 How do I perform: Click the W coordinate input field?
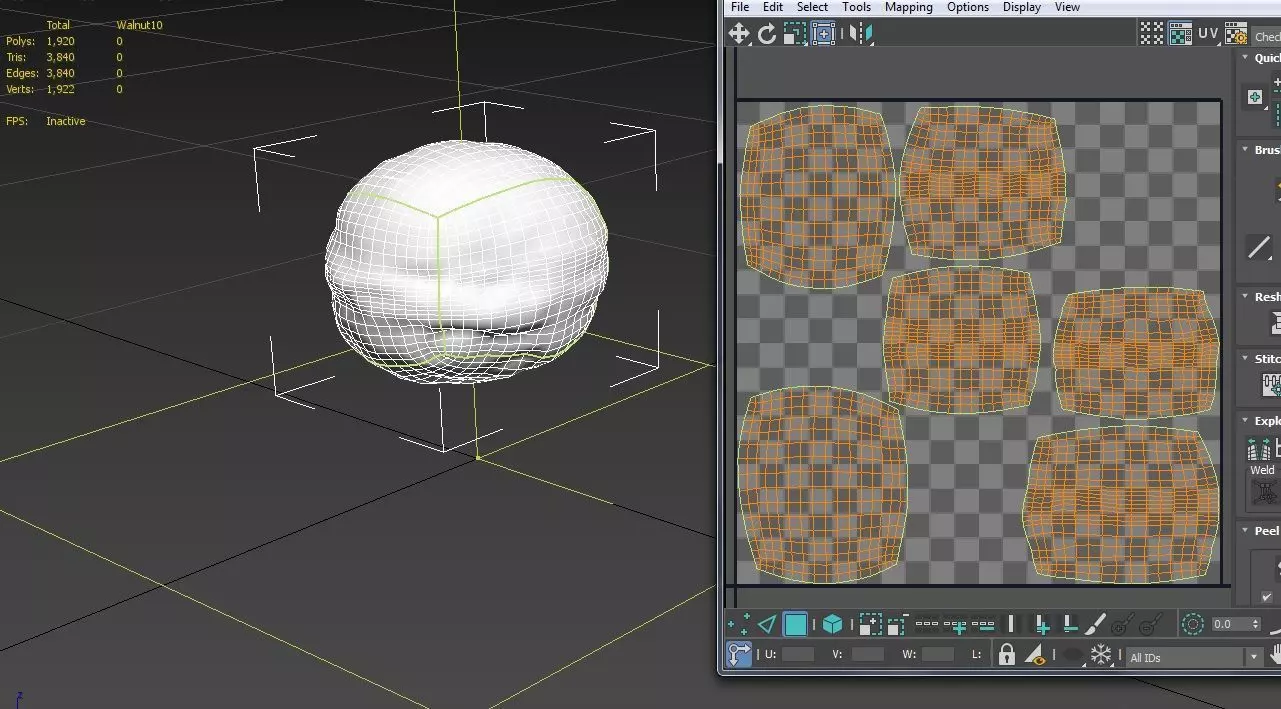tap(938, 655)
